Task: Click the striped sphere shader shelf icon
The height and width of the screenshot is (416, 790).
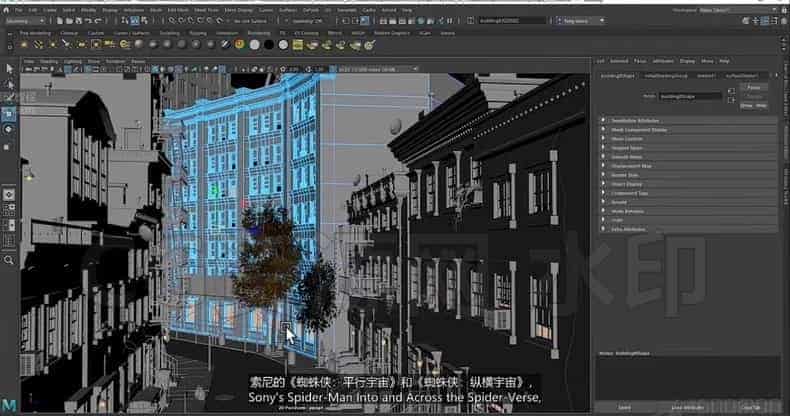Action: pos(225,45)
